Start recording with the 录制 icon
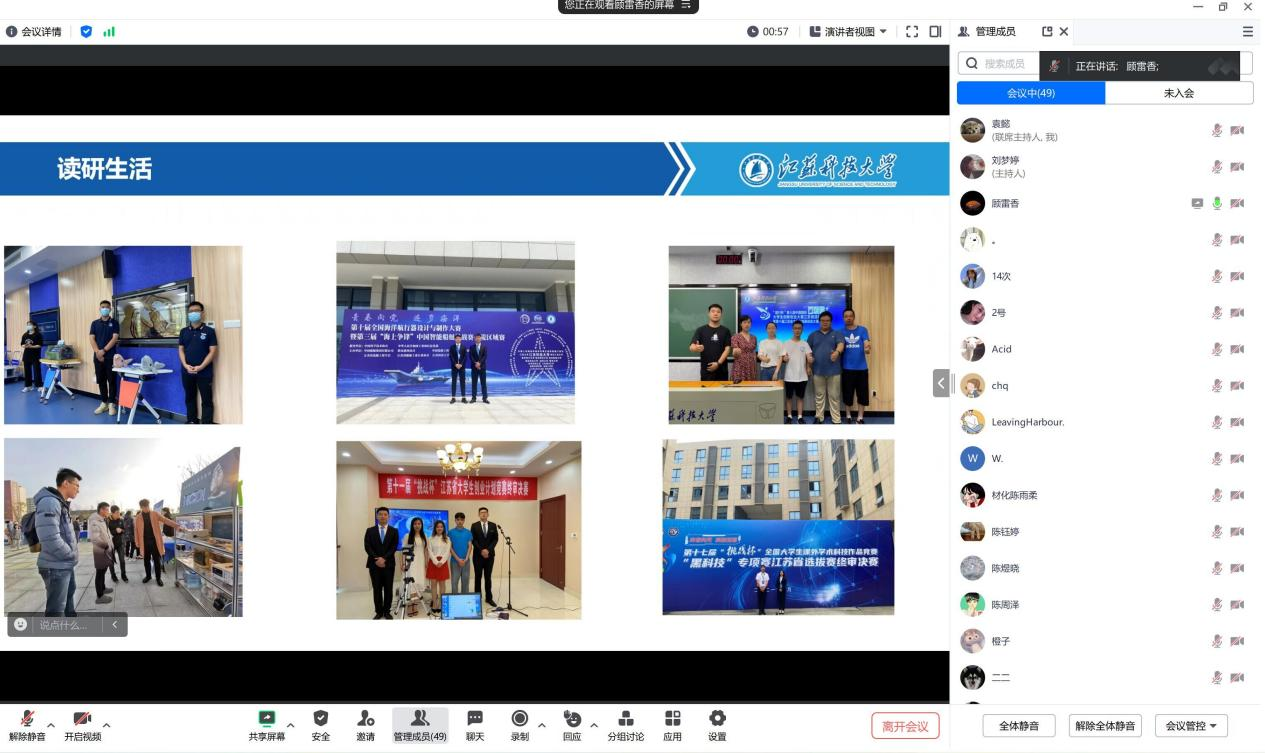 coord(519,725)
